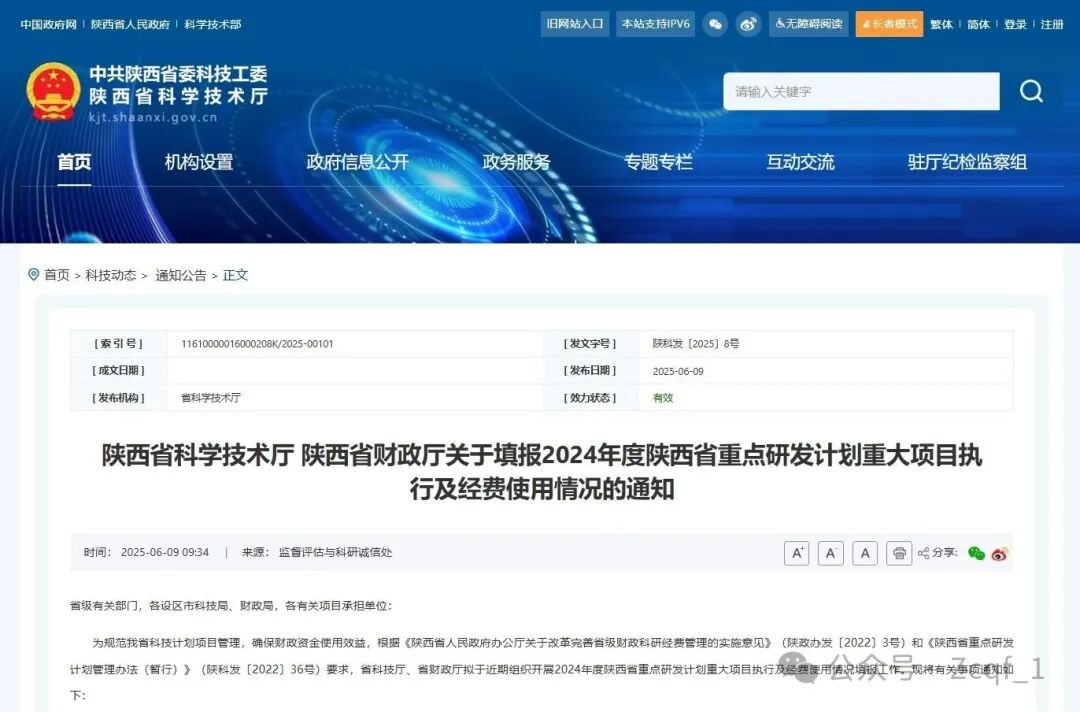Open 首页 navigation tab

(74, 162)
